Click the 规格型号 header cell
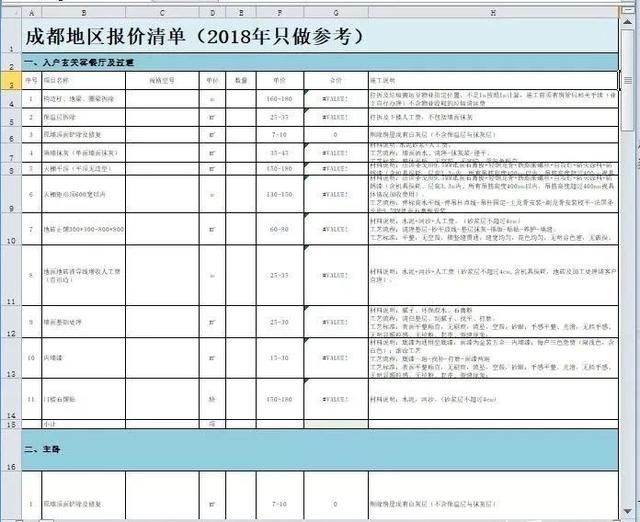 (161, 79)
